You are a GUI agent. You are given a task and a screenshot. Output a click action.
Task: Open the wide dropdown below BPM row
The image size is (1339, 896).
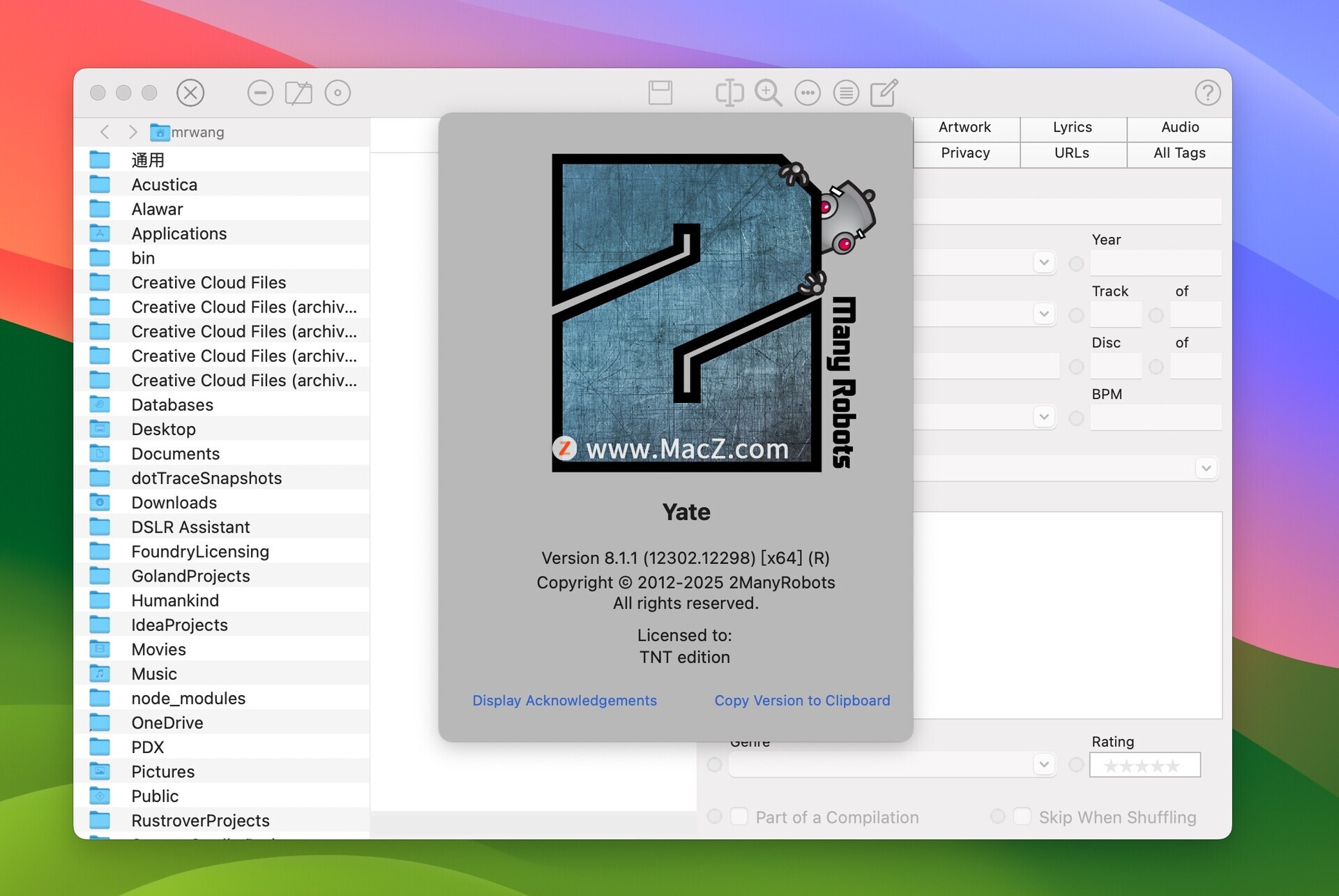pos(1206,468)
